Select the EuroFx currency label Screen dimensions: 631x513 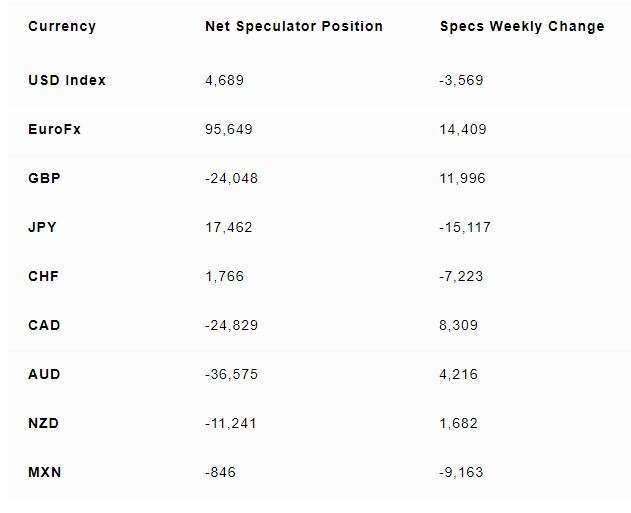click(54, 129)
